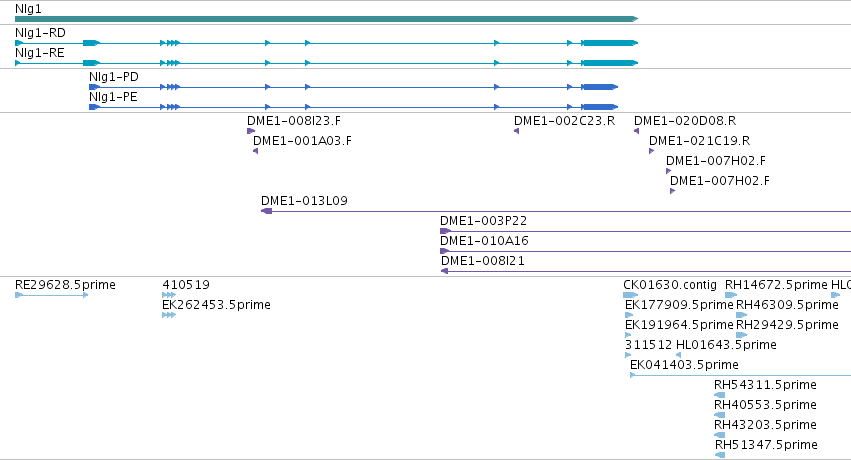Screen dimensions: 851x460
Task: Open EST EK262453.5prime
Action: [x=217, y=304]
